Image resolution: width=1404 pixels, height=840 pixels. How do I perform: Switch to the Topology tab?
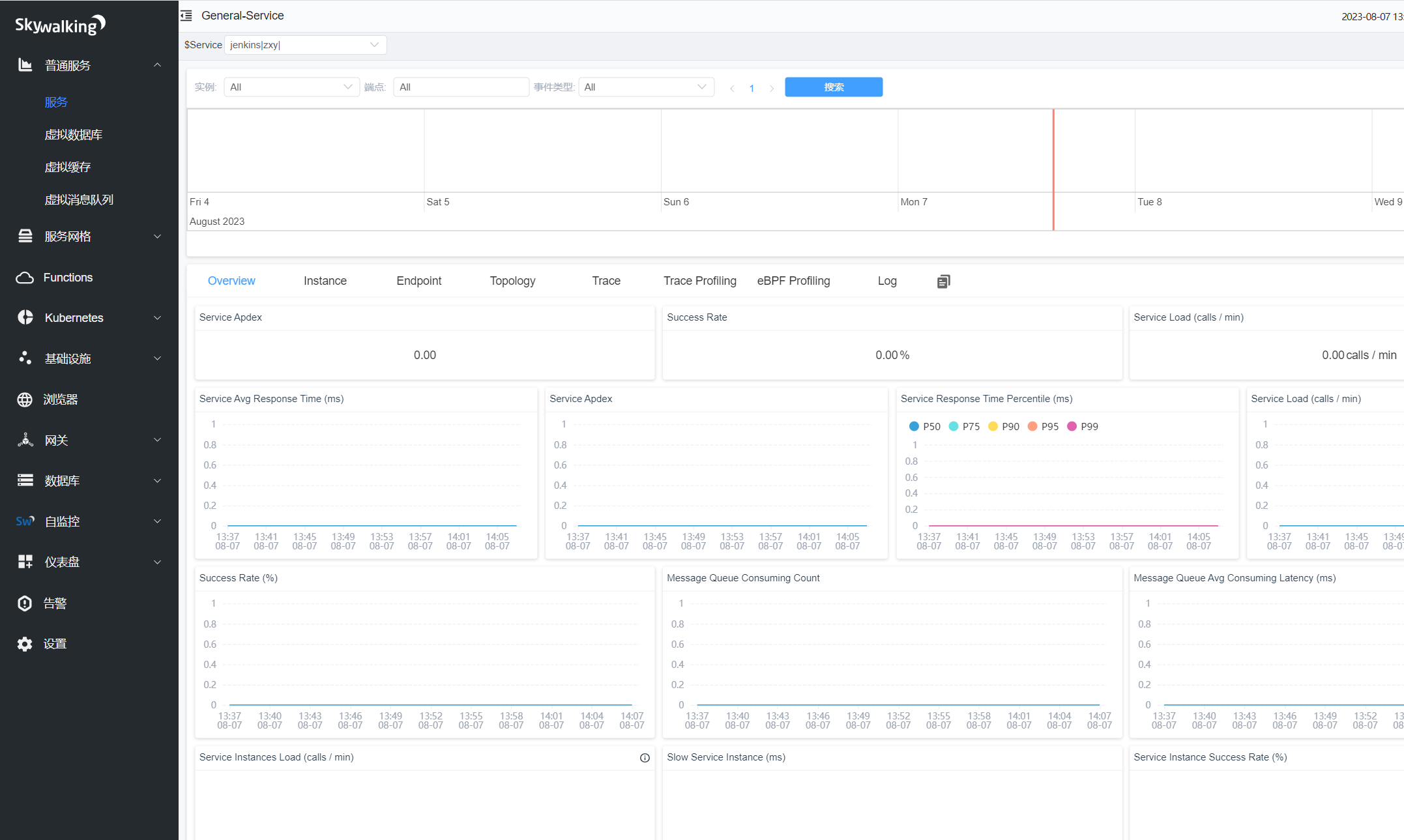512,281
